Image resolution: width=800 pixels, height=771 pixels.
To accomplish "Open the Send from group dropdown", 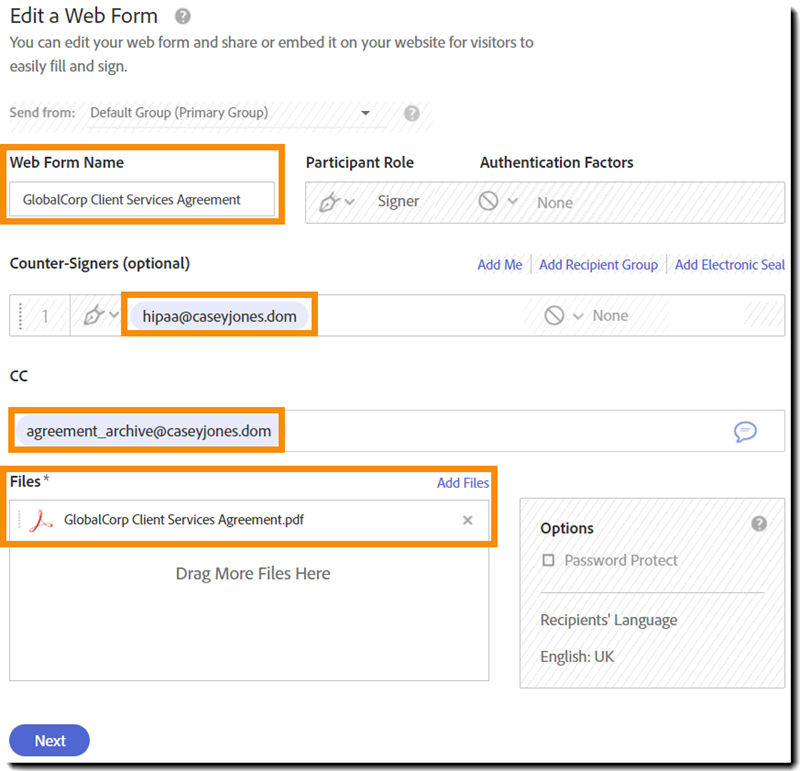I will point(365,113).
